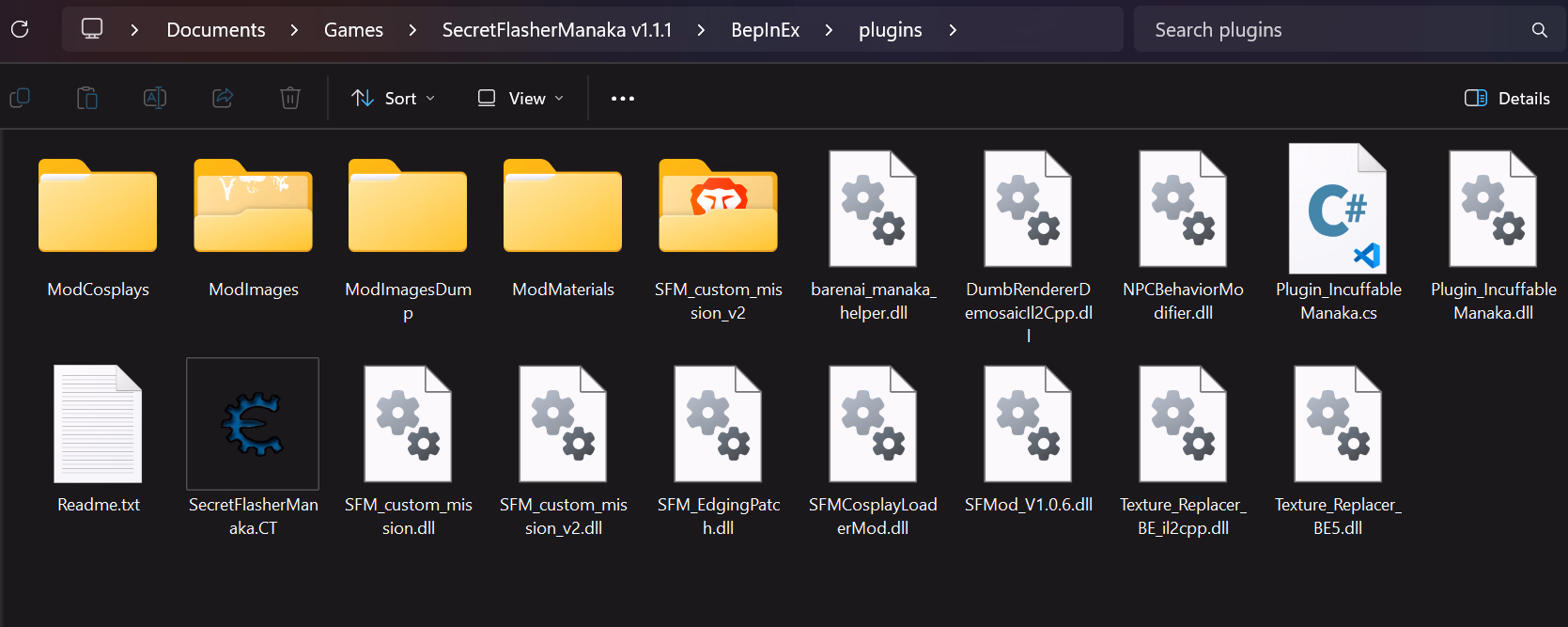Open the Sort dropdown
This screenshot has height=627, width=1568.
point(393,98)
